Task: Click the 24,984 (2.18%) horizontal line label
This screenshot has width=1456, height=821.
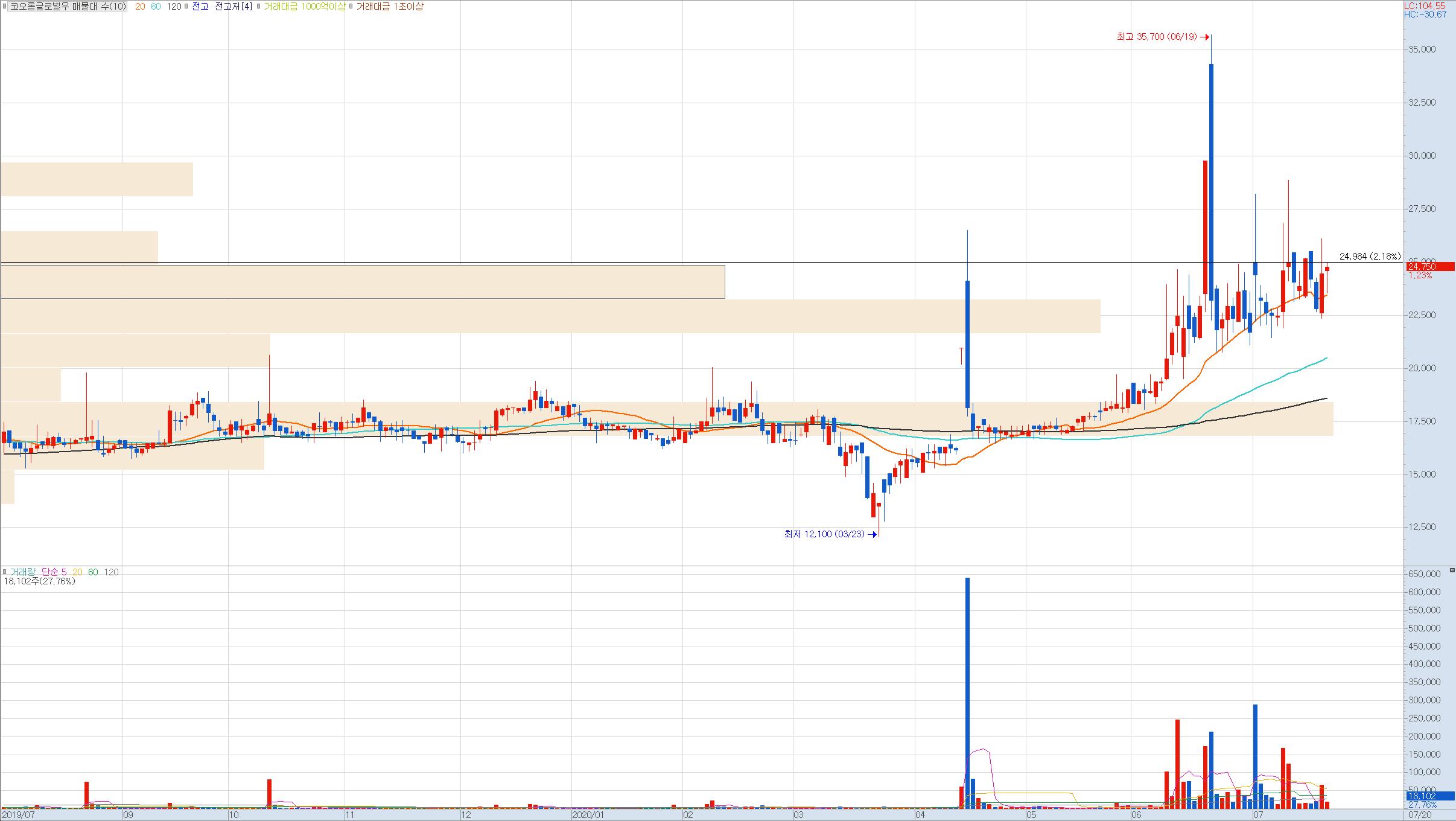Action: pyautogui.click(x=1370, y=257)
